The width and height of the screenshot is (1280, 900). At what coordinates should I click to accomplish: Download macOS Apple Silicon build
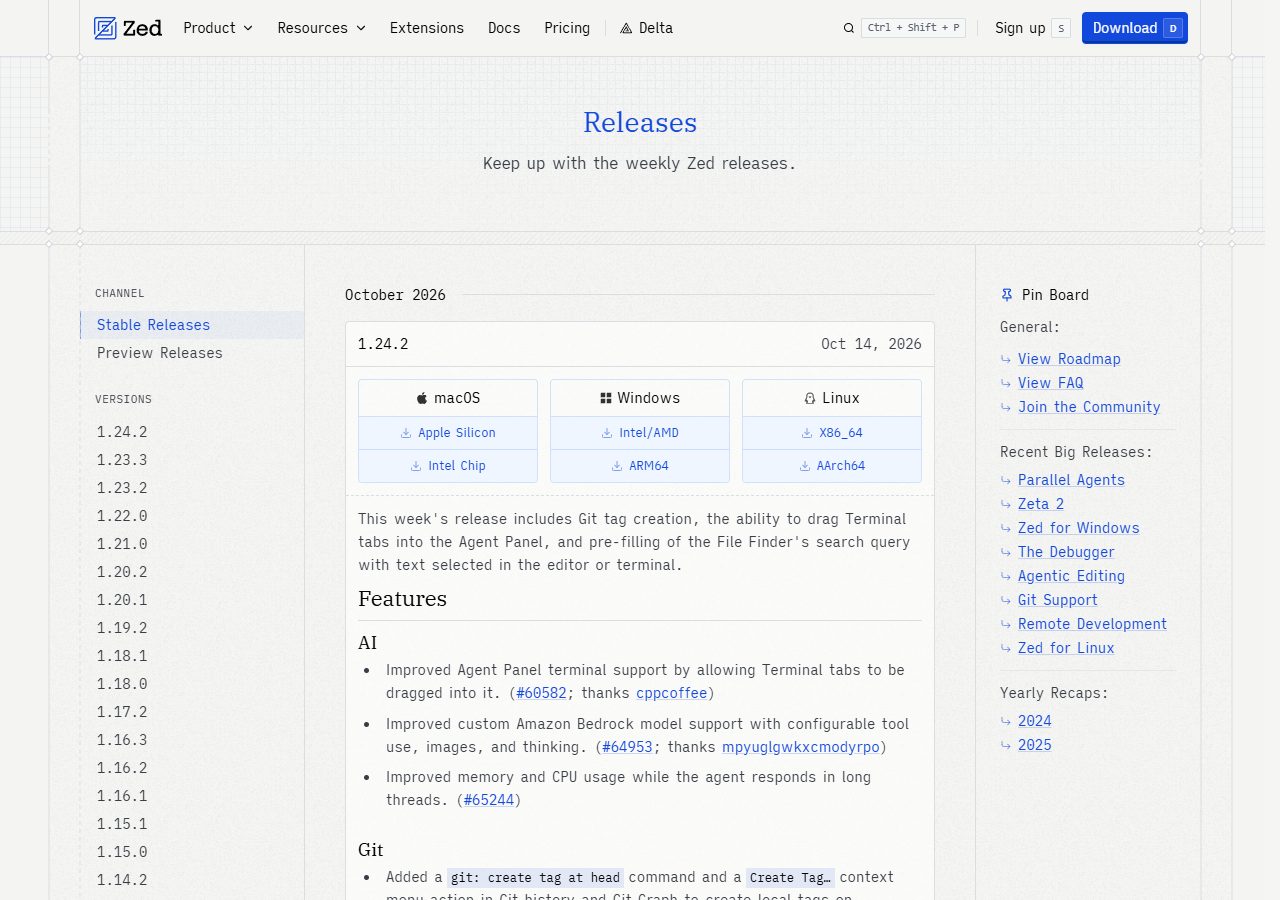tap(448, 433)
